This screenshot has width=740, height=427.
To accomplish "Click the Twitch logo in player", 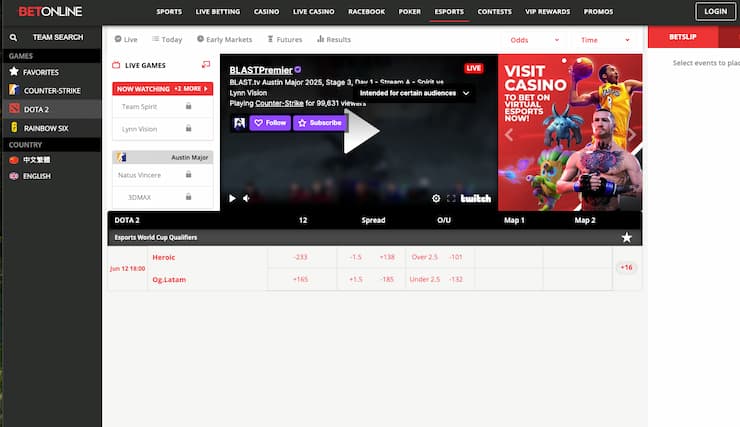I will pyautogui.click(x=476, y=199).
